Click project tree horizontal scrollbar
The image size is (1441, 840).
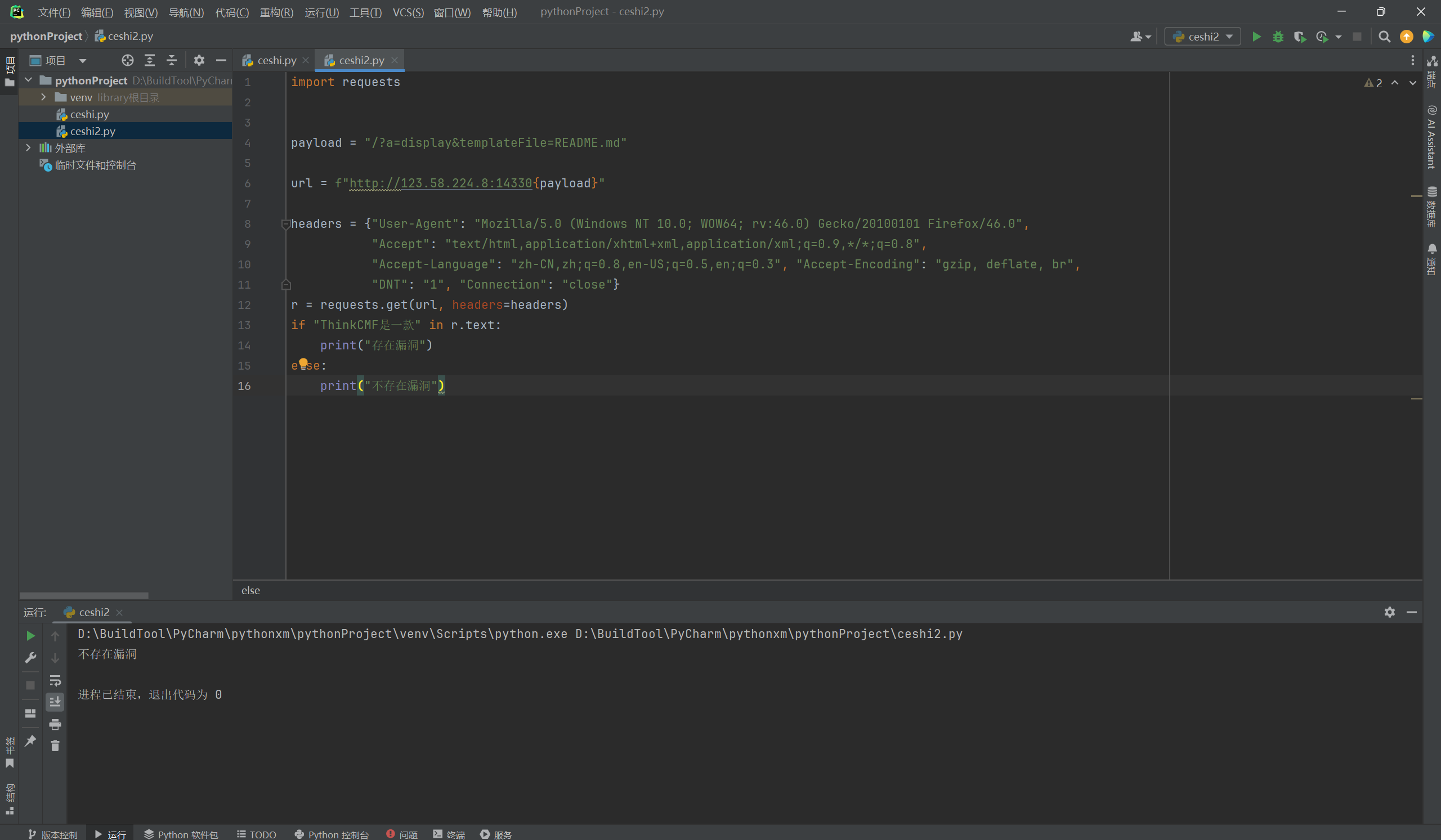[x=84, y=595]
